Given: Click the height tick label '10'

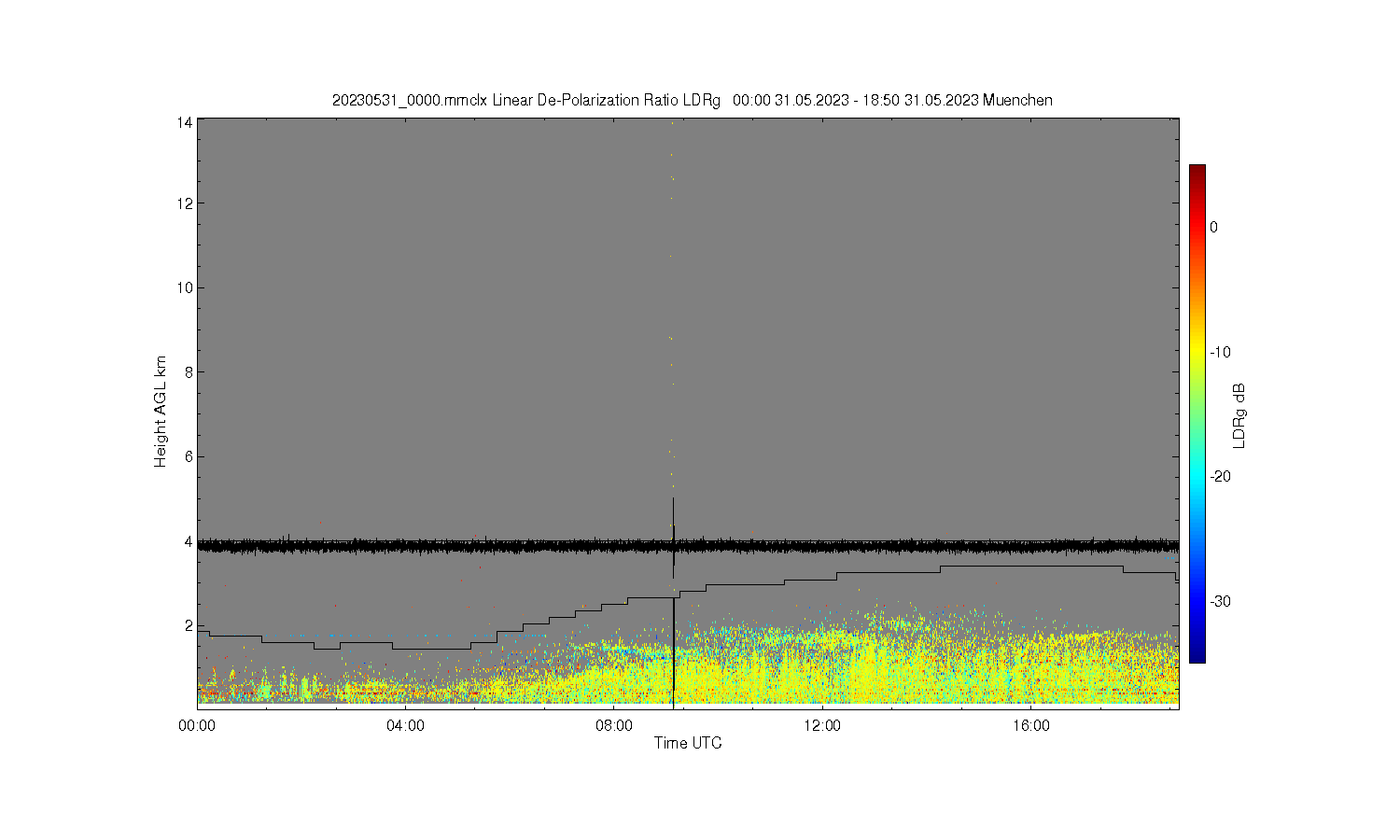Looking at the screenshot, I should point(185,287).
